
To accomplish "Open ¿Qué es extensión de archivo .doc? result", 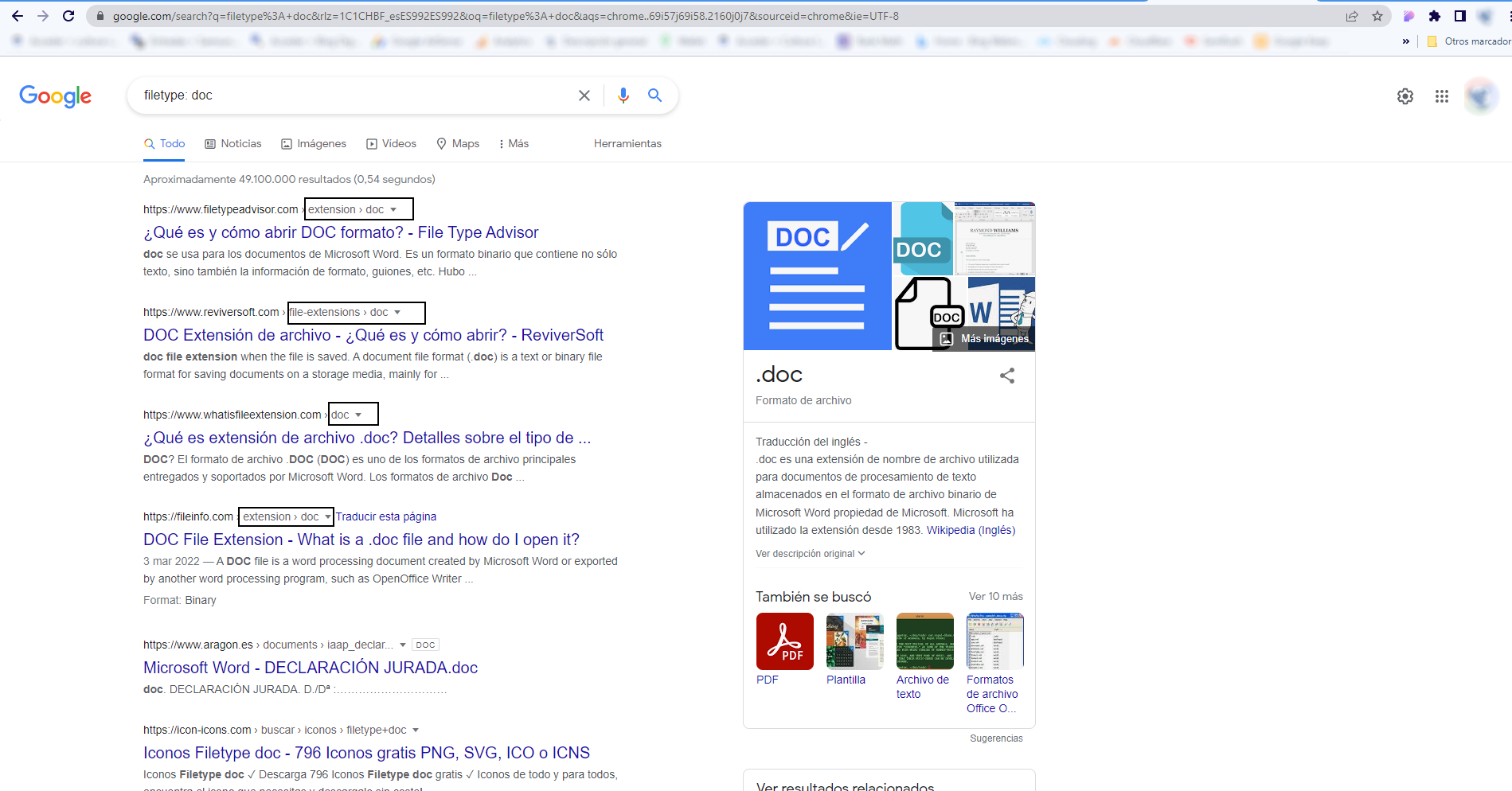I will (x=367, y=438).
